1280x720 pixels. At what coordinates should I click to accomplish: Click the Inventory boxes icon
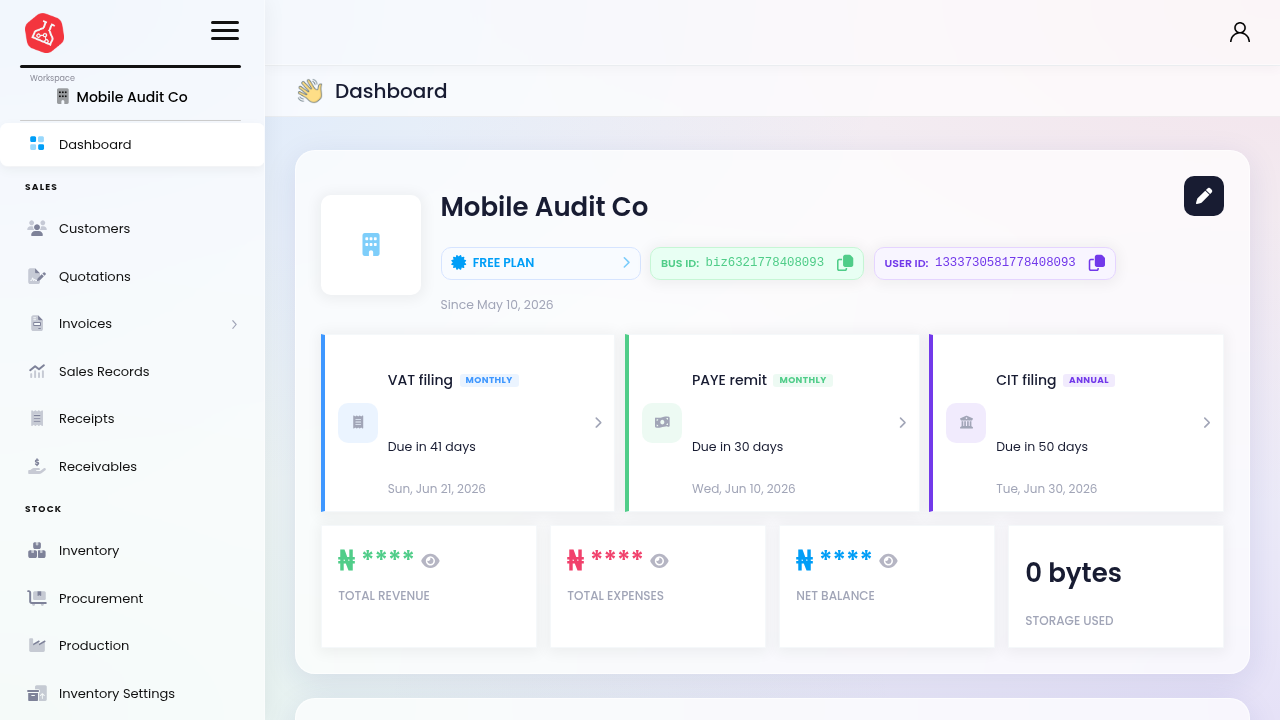point(37,550)
